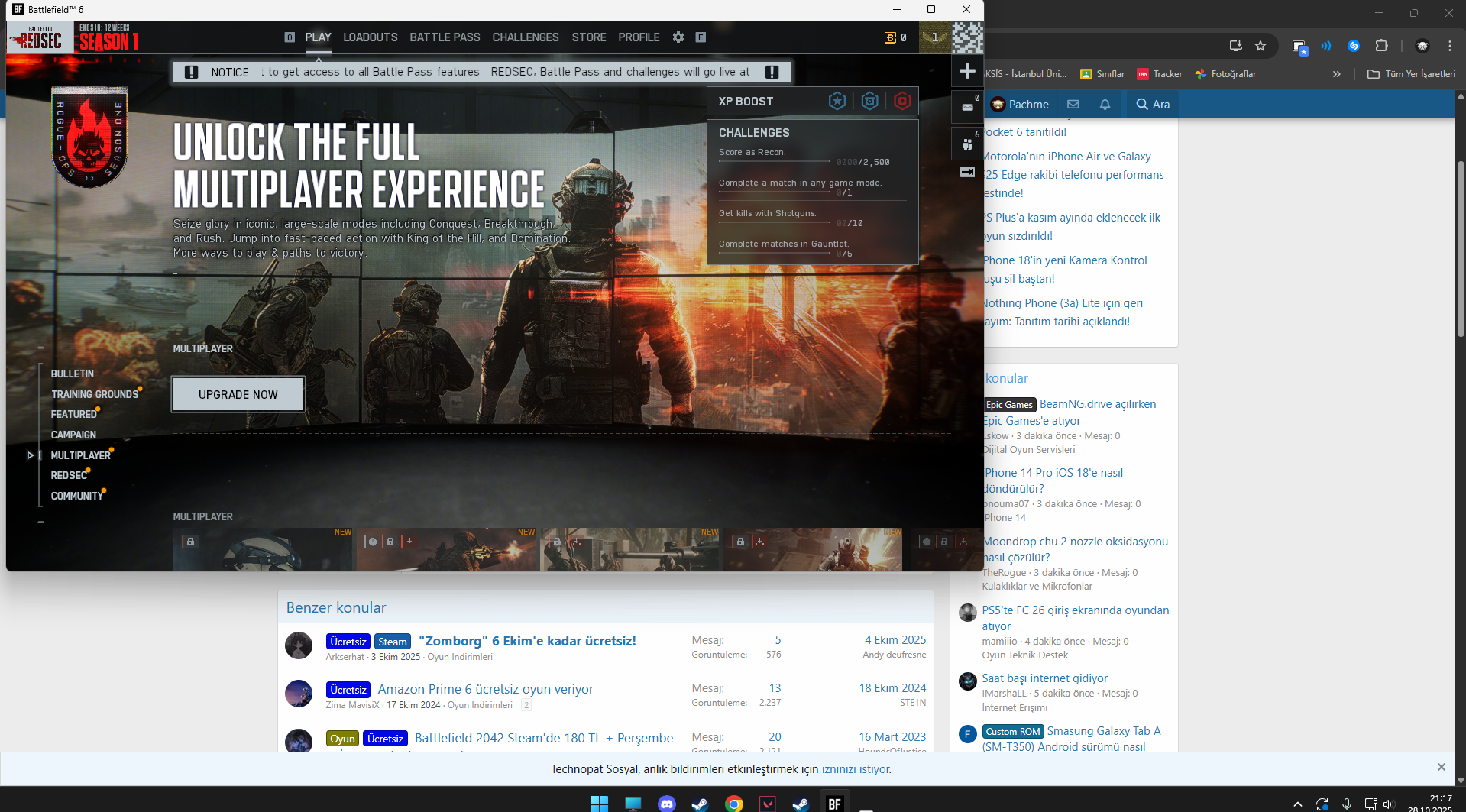The image size is (1466, 812).
Task: Open the invites card icon in Battlefield sidebar
Action: pos(967,107)
